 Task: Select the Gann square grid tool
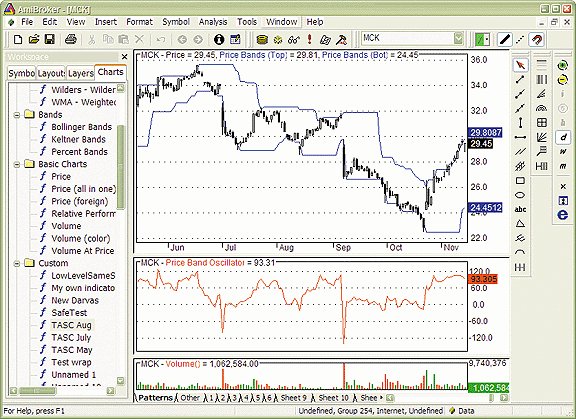point(541,123)
